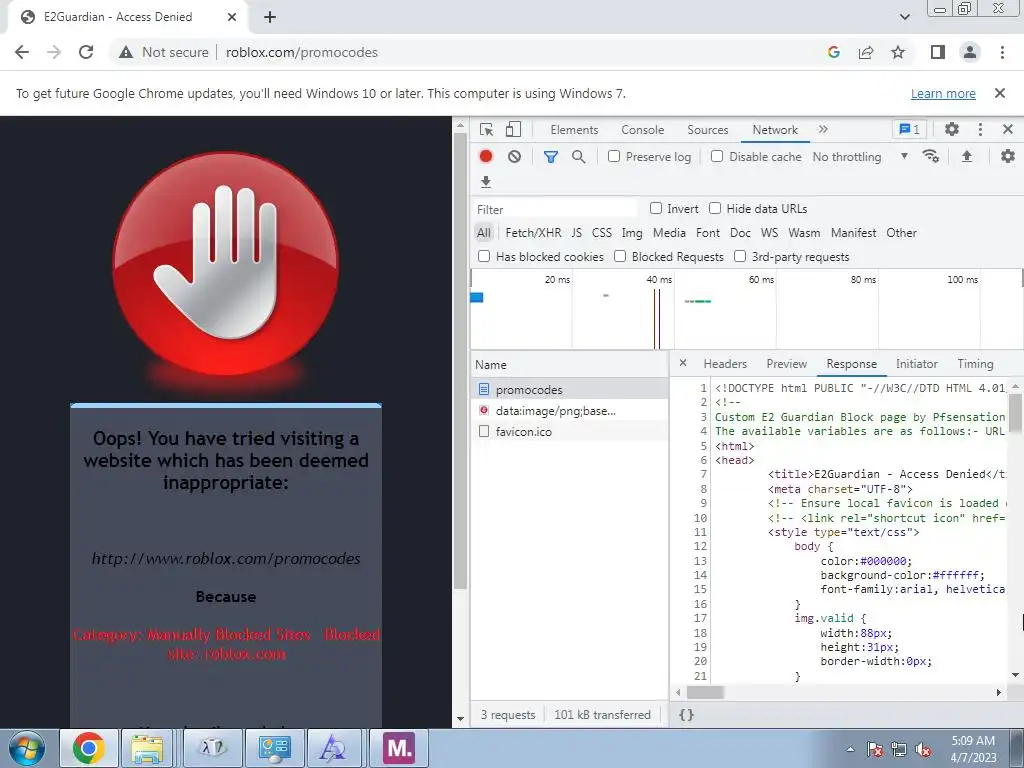Show hidden system tray icons arrow
The image size is (1024, 768).
[x=850, y=749]
